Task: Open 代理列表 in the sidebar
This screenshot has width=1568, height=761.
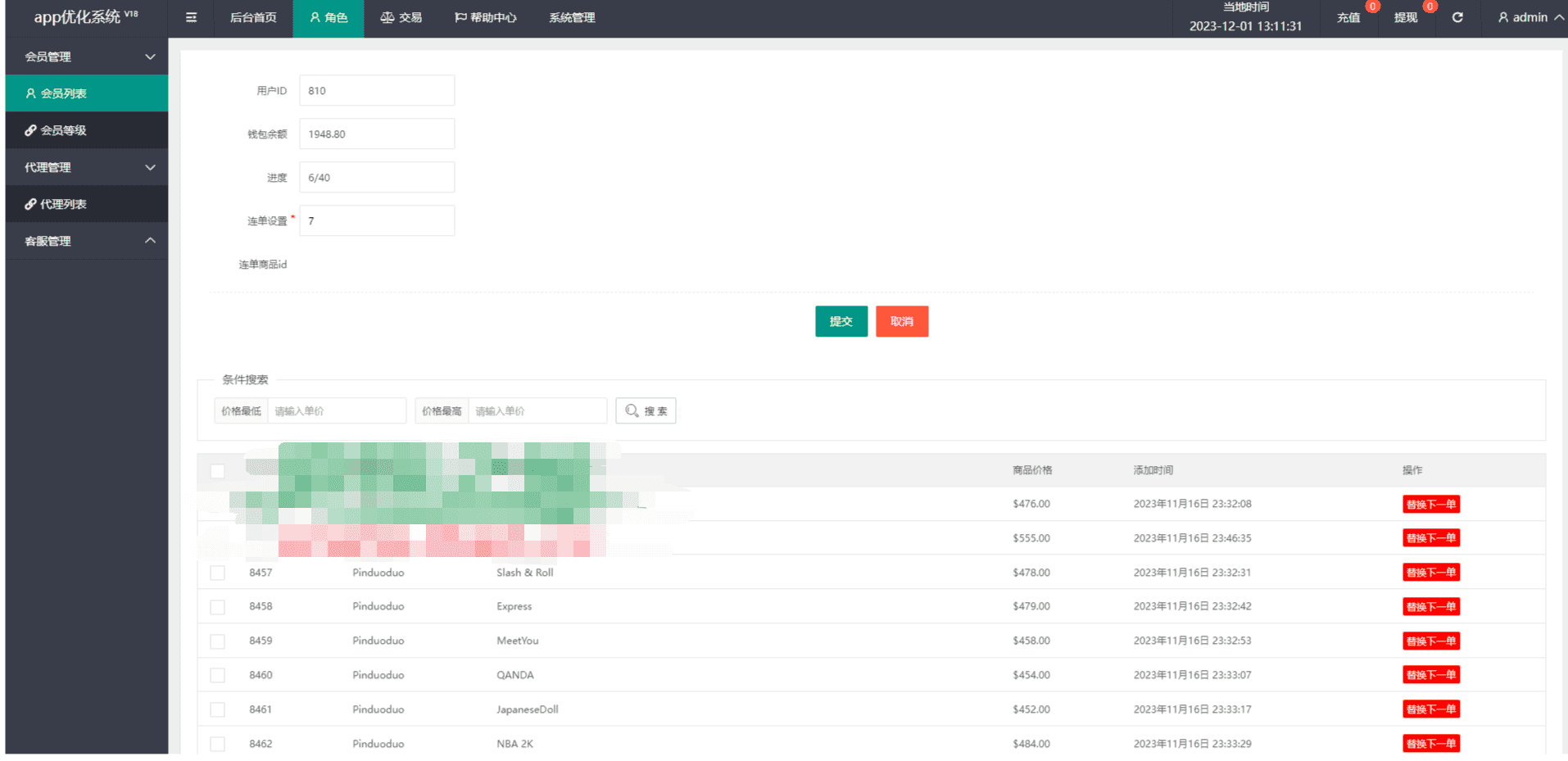Action: [87, 204]
